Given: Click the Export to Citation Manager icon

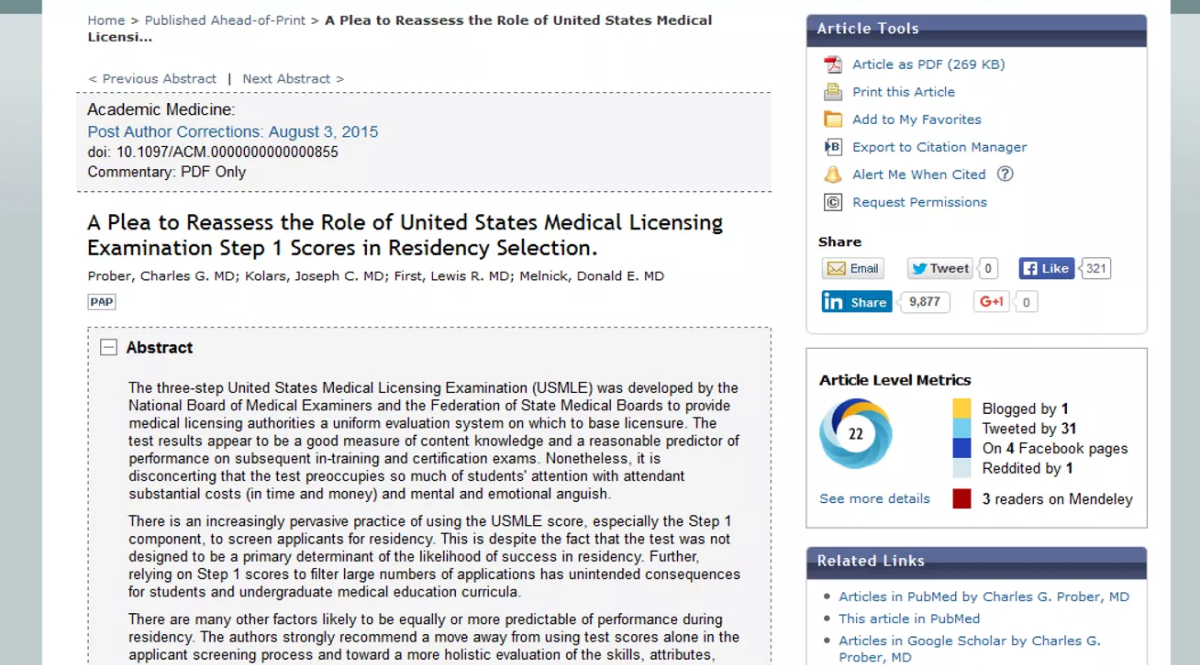Looking at the screenshot, I should coord(833,147).
